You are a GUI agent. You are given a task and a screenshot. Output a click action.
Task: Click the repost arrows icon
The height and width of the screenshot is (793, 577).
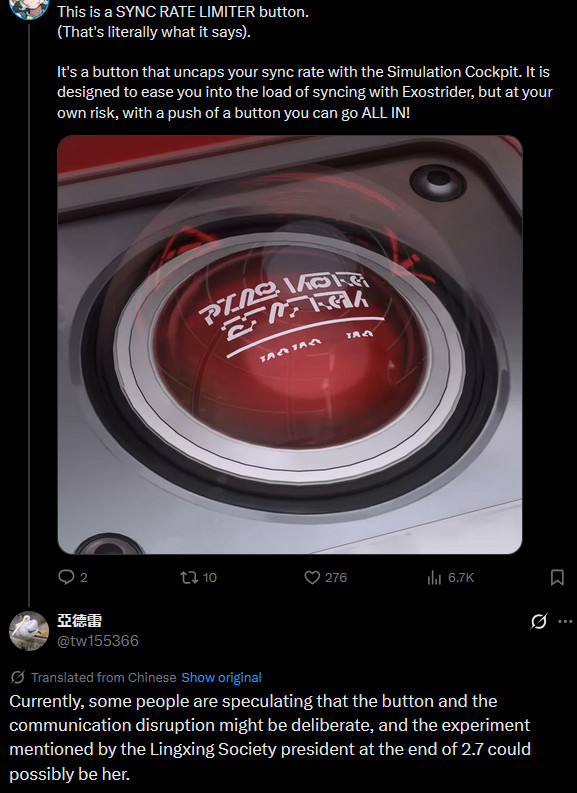(x=189, y=577)
